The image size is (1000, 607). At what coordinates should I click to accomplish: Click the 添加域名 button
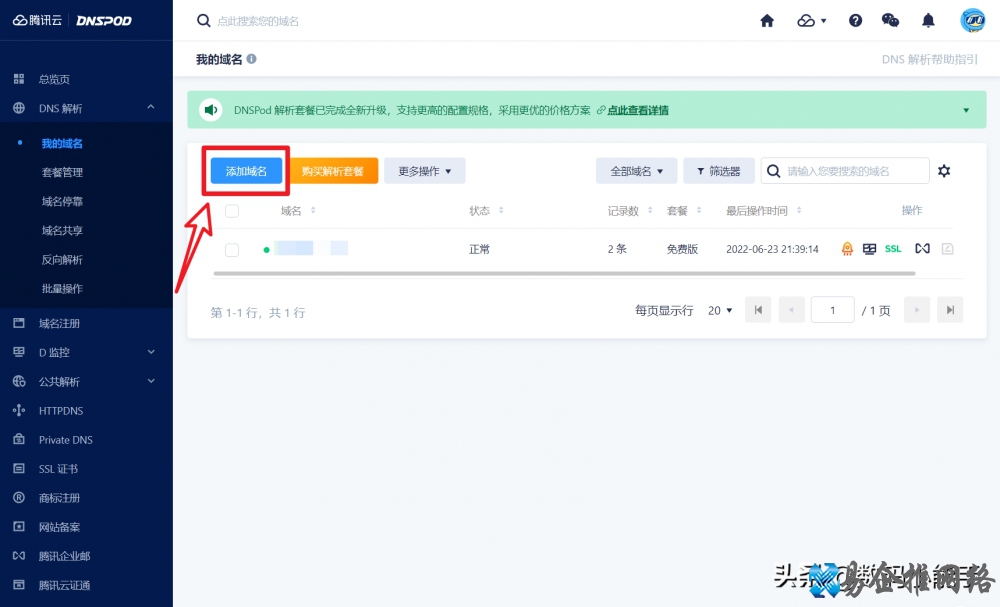coord(245,170)
